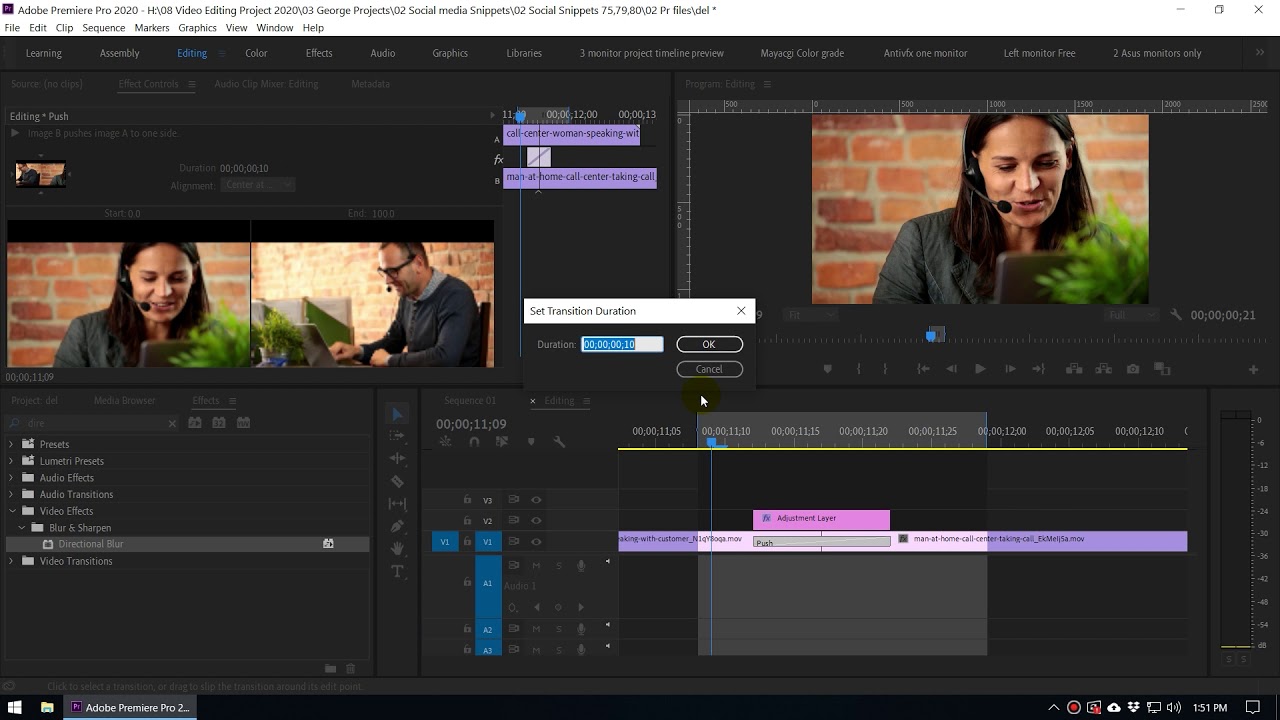Expand the Audio Transitions folder
The height and width of the screenshot is (720, 1280).
click(x=12, y=494)
